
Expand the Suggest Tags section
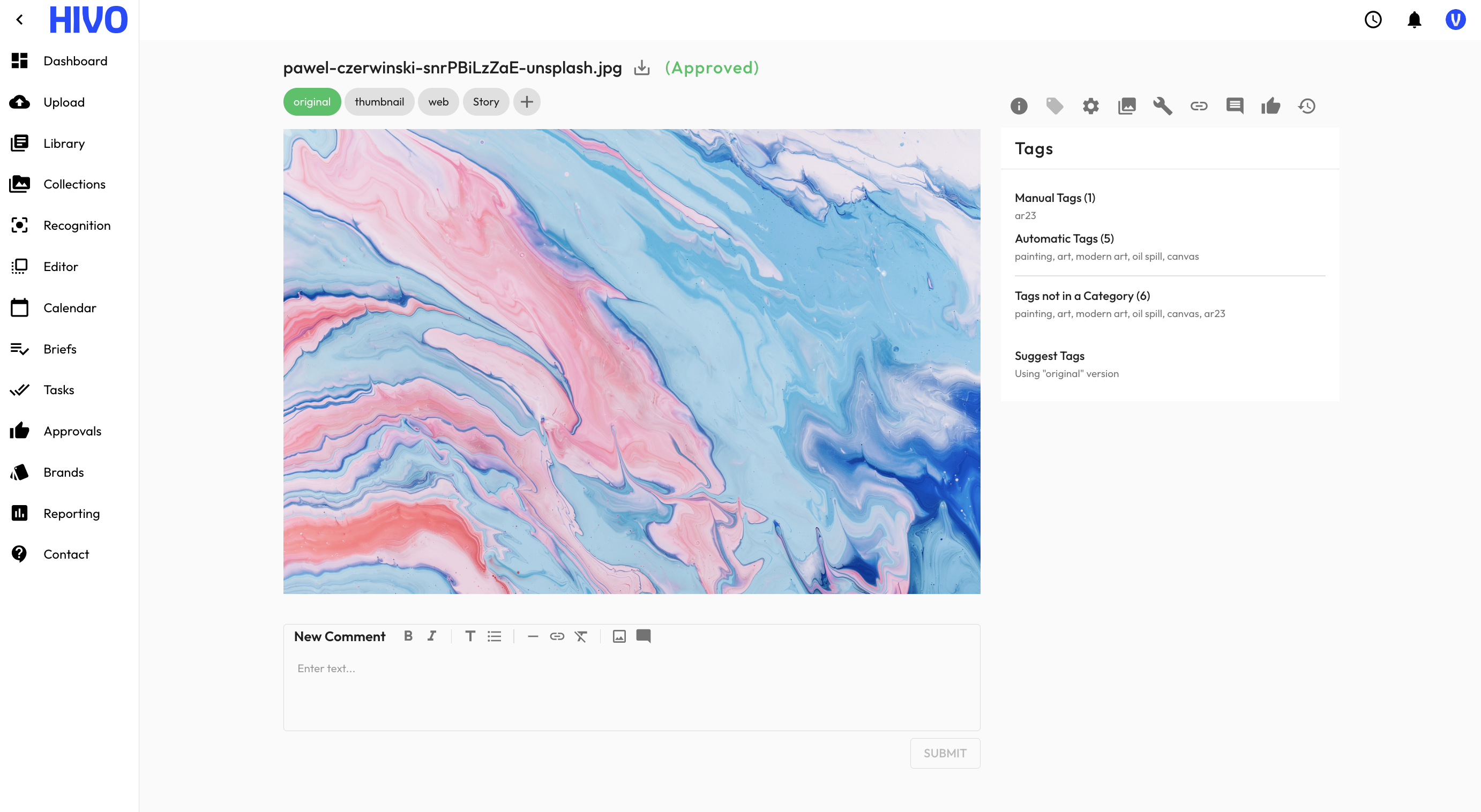(x=1049, y=356)
